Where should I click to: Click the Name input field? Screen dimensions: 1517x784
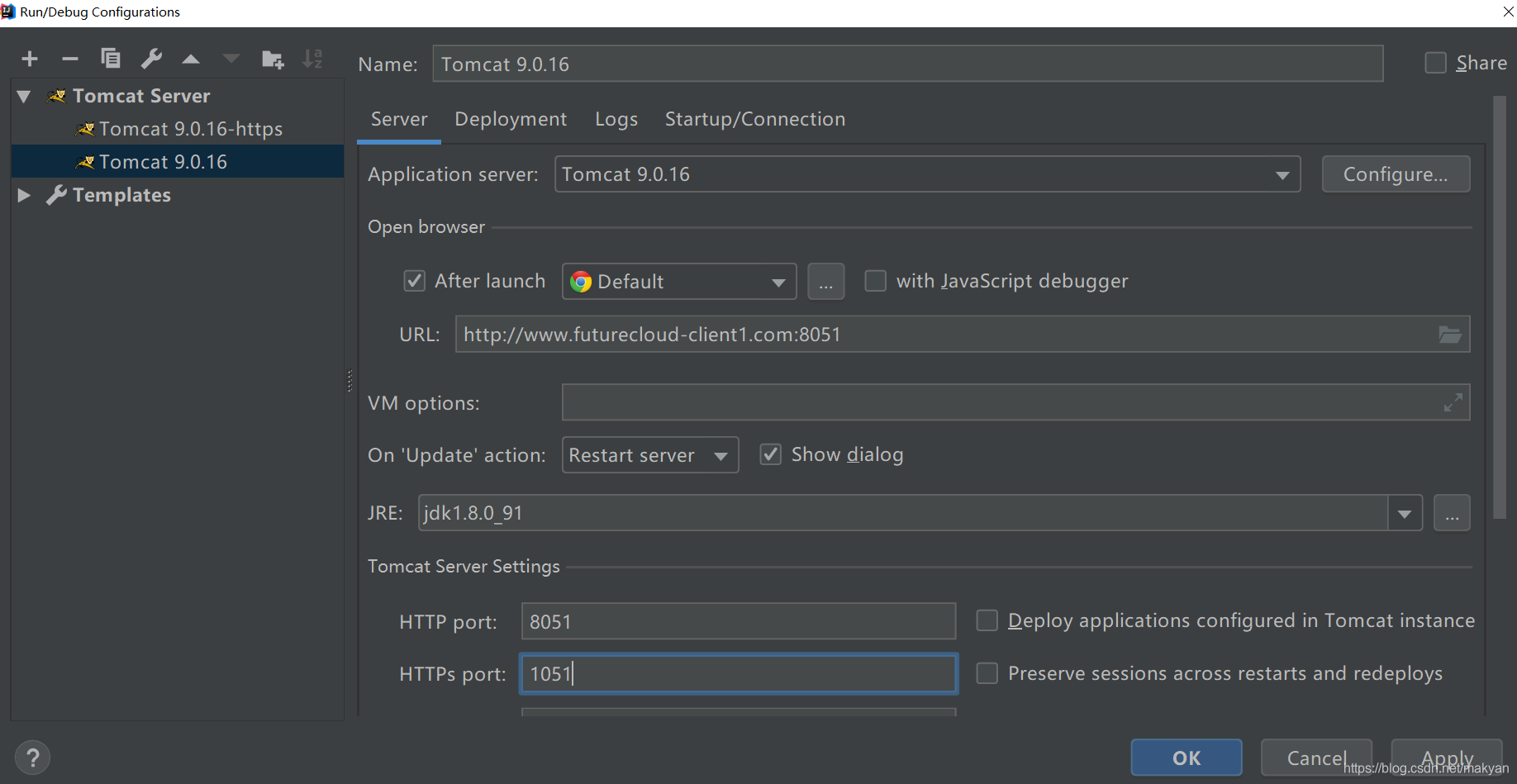pyautogui.click(x=908, y=64)
